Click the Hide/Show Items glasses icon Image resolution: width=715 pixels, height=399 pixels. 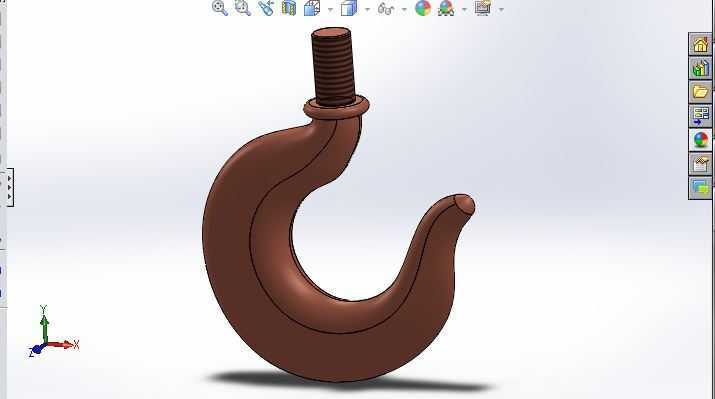[x=386, y=8]
